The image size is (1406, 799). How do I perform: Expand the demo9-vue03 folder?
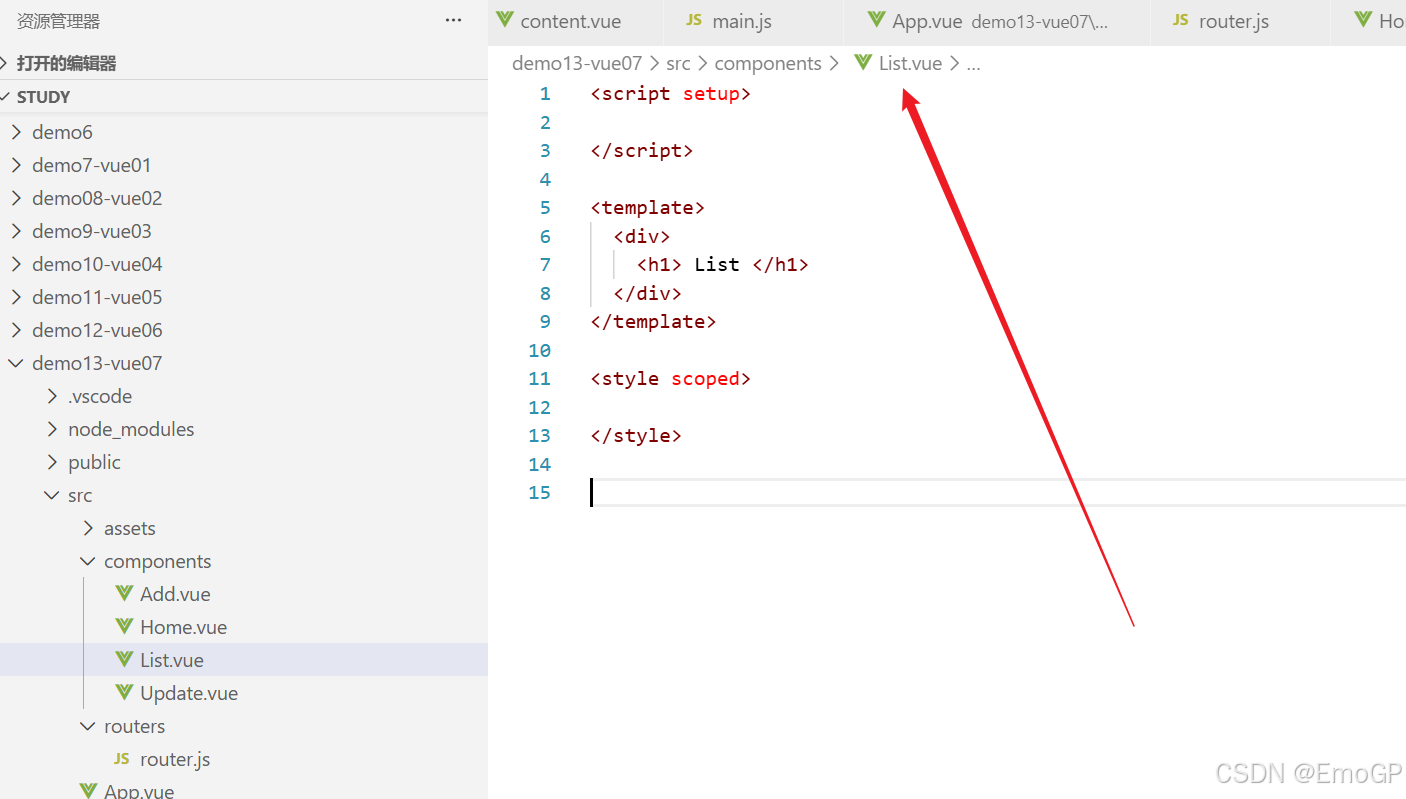244,231
